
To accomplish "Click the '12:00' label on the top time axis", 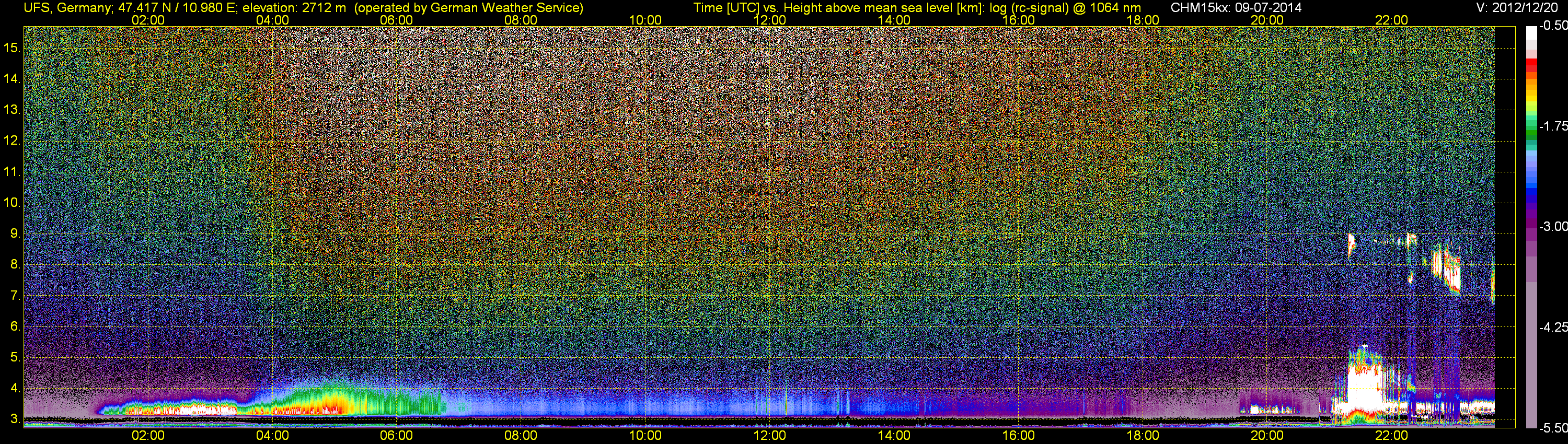I will [x=769, y=20].
